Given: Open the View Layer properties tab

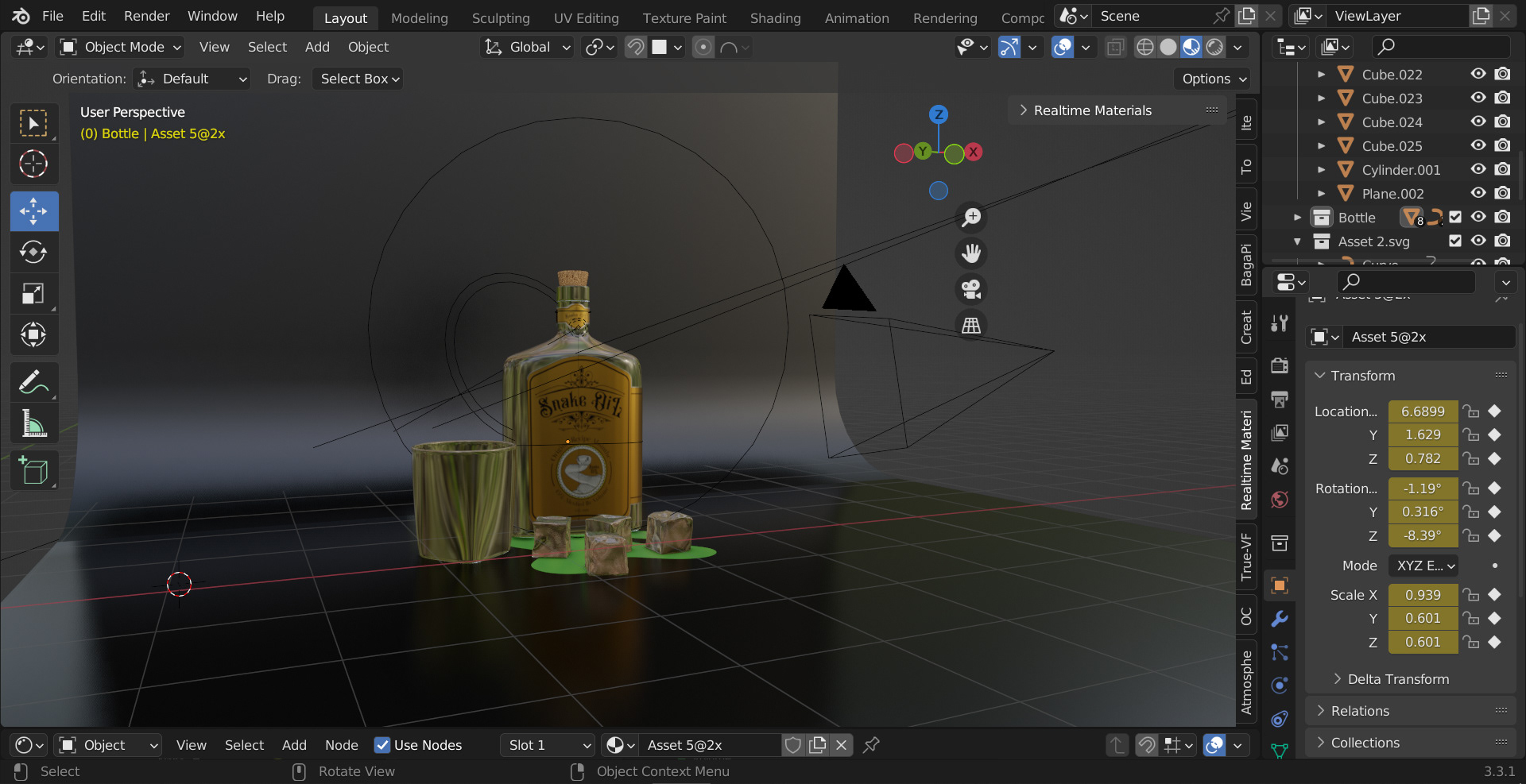Looking at the screenshot, I should [x=1280, y=432].
